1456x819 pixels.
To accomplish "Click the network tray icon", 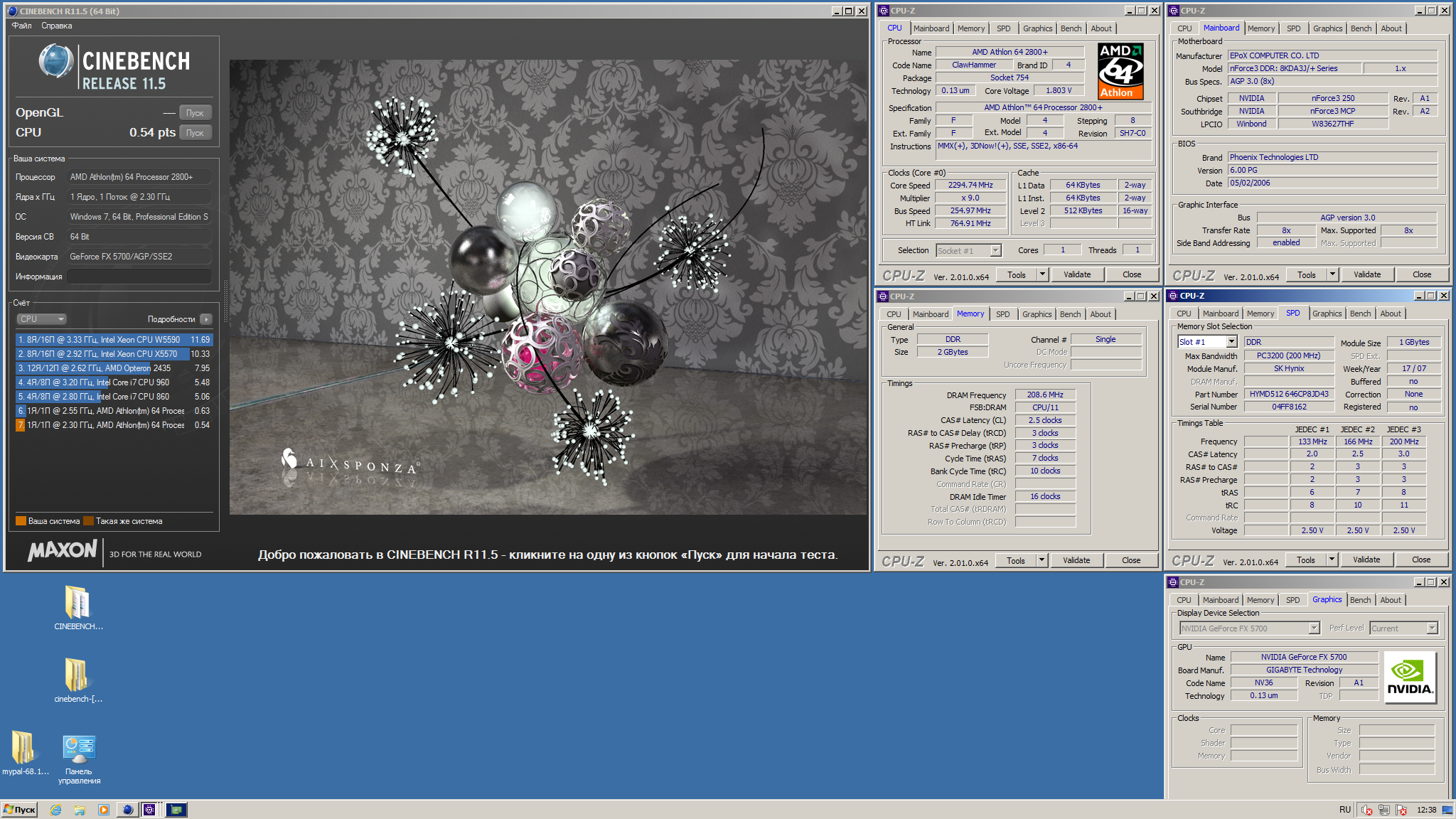I will (x=1384, y=810).
